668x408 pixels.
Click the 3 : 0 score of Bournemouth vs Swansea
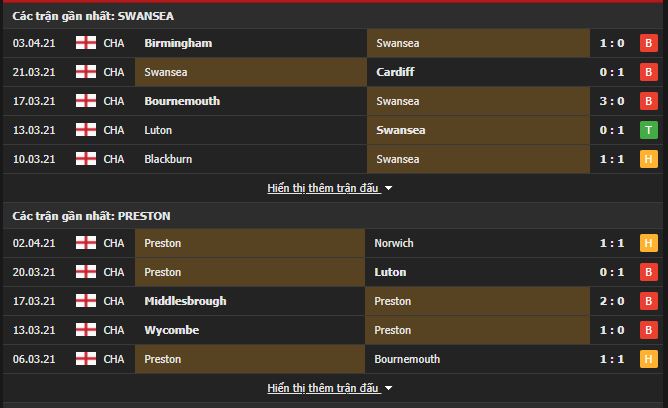coord(612,101)
